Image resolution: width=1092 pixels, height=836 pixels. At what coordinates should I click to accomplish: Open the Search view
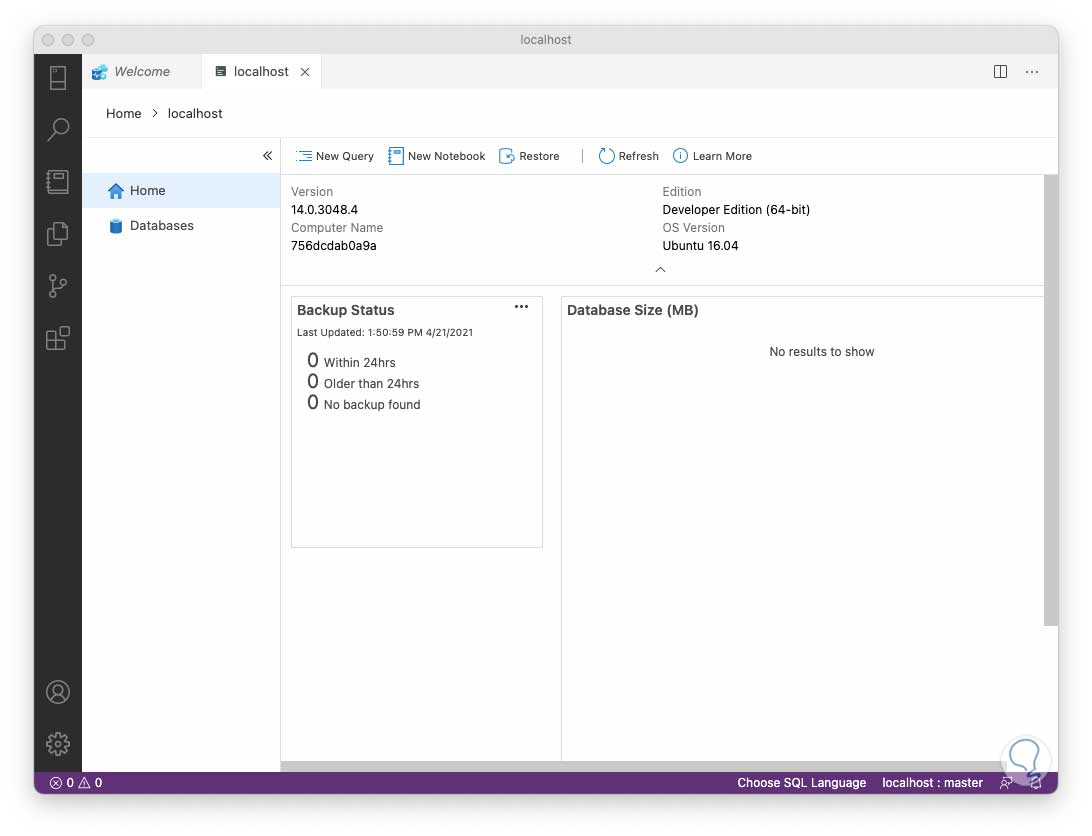[57, 129]
